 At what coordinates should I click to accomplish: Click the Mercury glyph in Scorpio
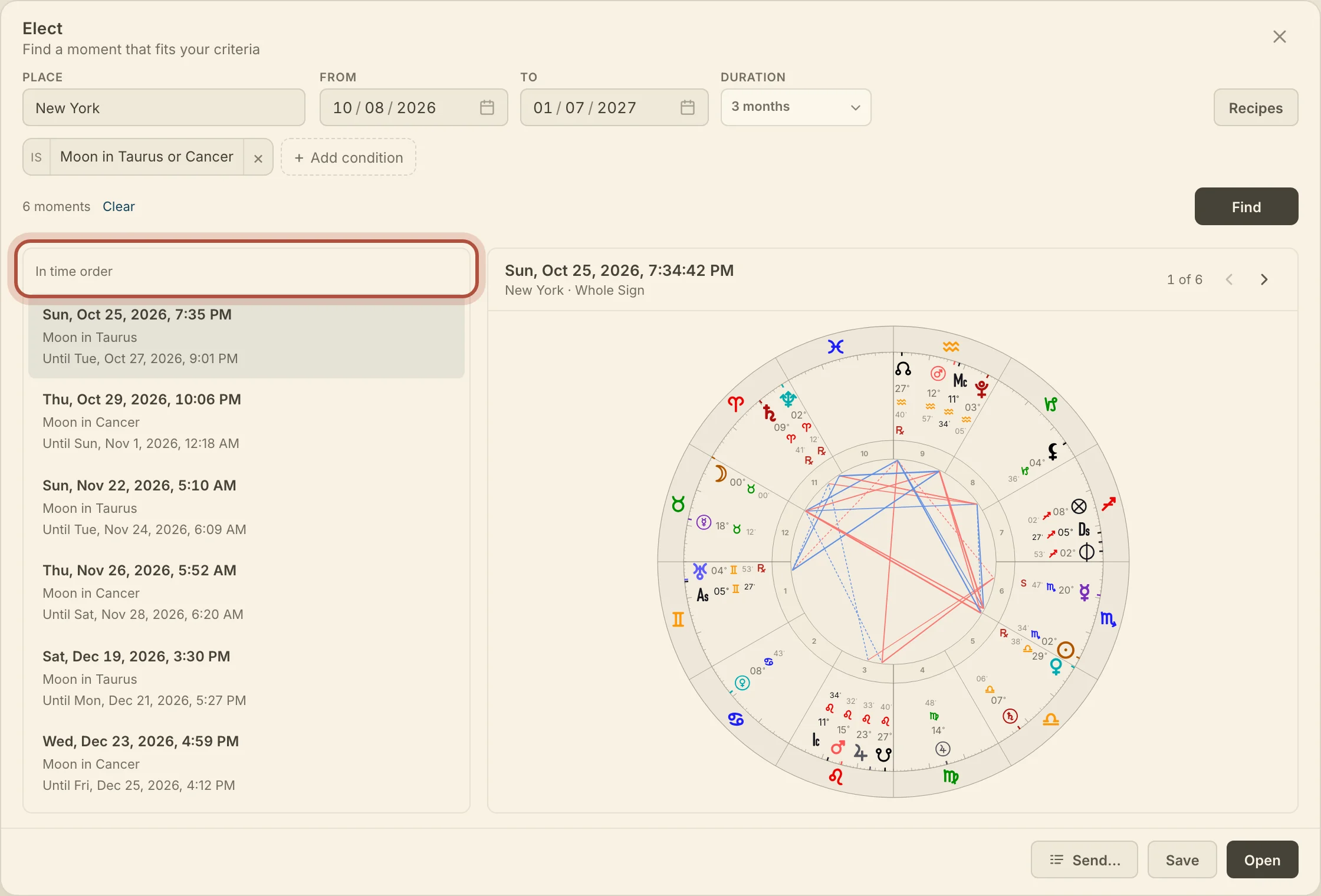click(x=1085, y=592)
